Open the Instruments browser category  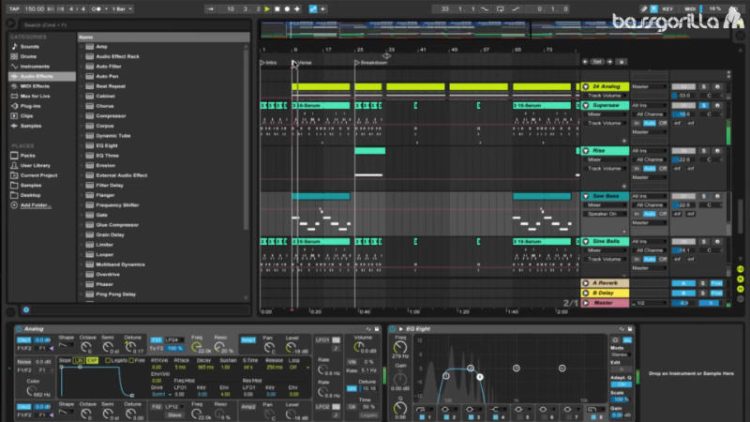click(35, 66)
